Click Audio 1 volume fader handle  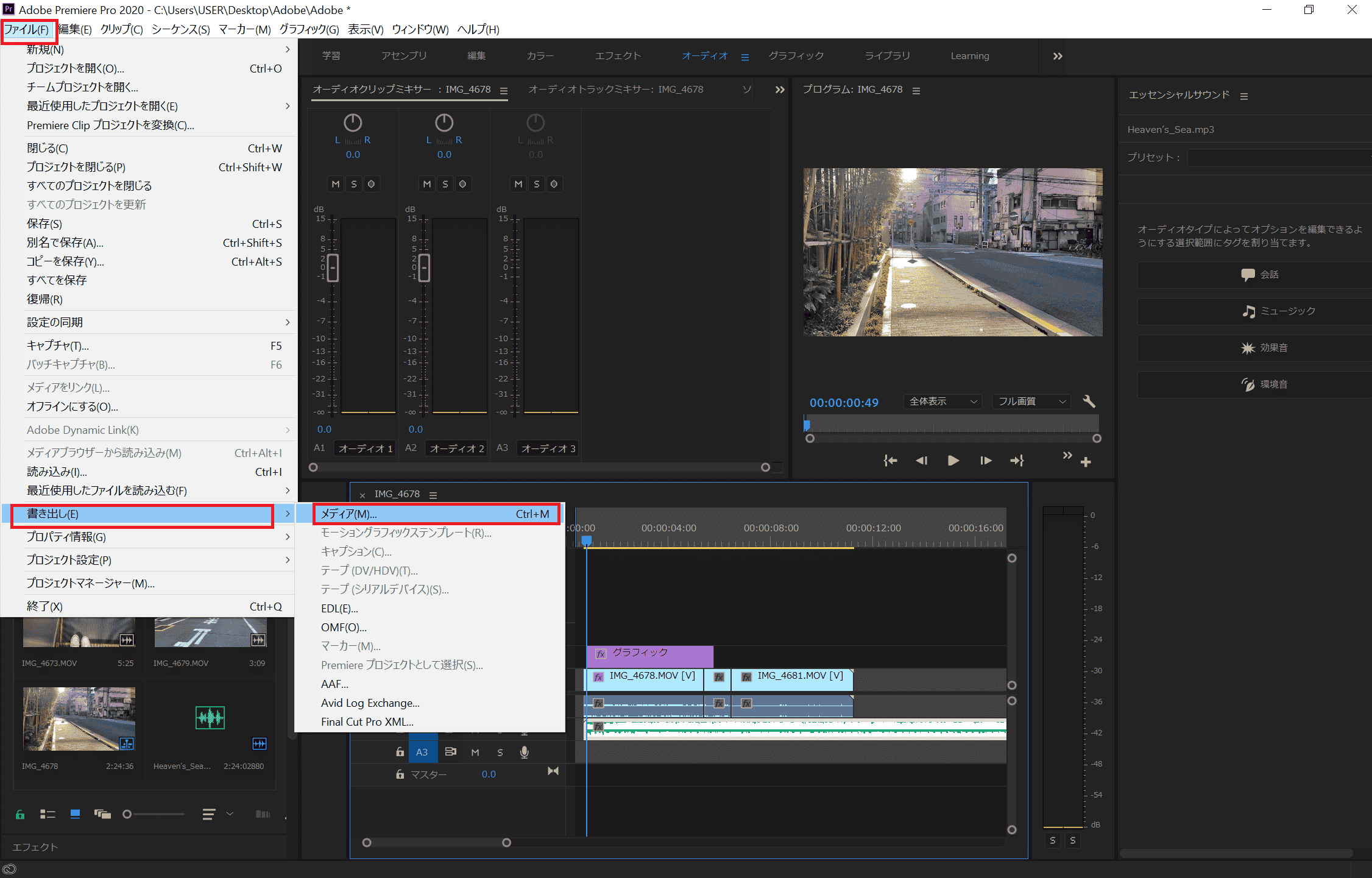pos(333,267)
